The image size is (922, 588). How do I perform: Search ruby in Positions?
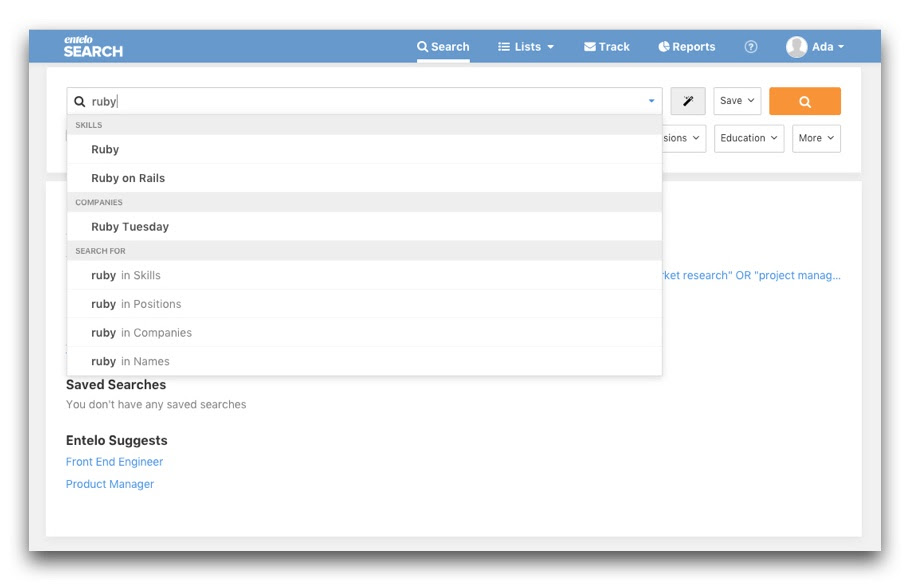pos(136,304)
